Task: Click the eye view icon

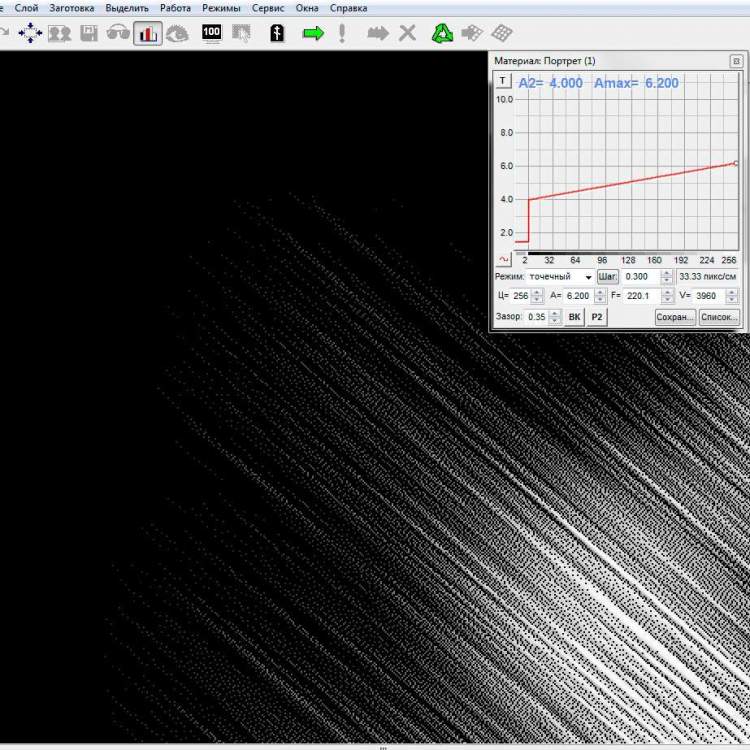Action: coord(178,33)
